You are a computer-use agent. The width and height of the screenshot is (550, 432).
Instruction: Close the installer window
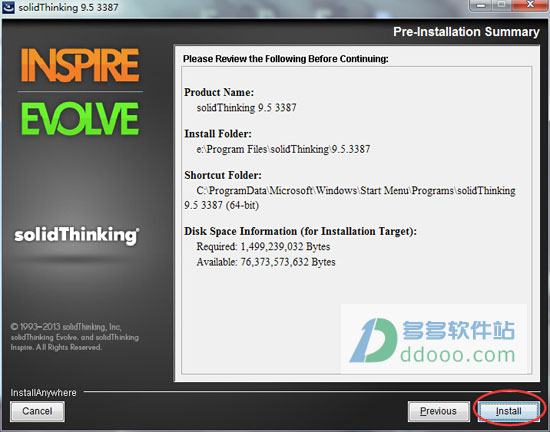tap(531, 5)
